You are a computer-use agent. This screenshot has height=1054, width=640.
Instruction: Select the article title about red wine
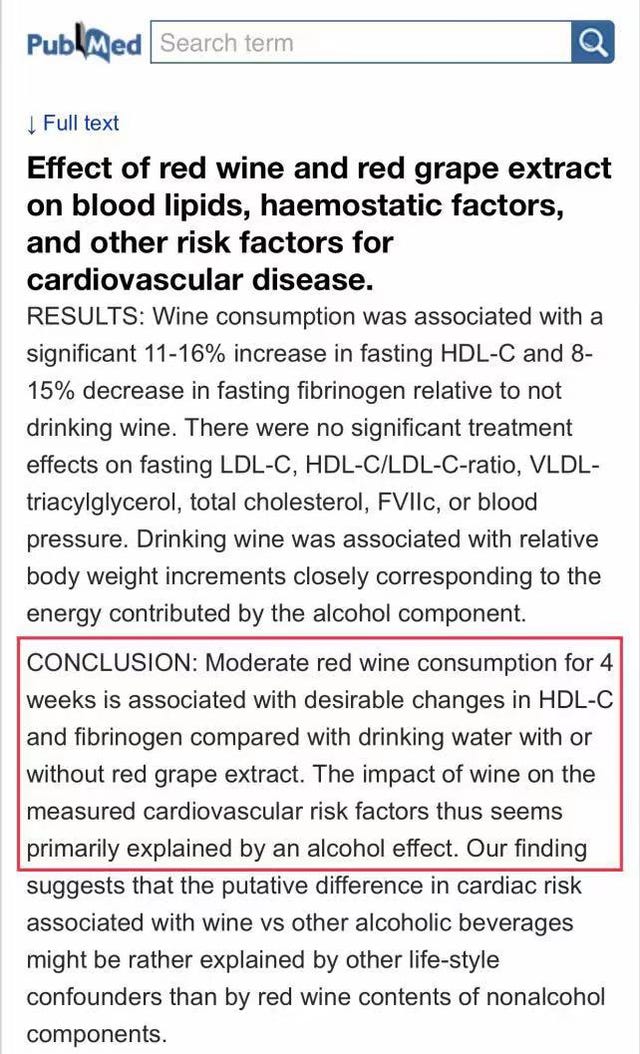click(319, 224)
